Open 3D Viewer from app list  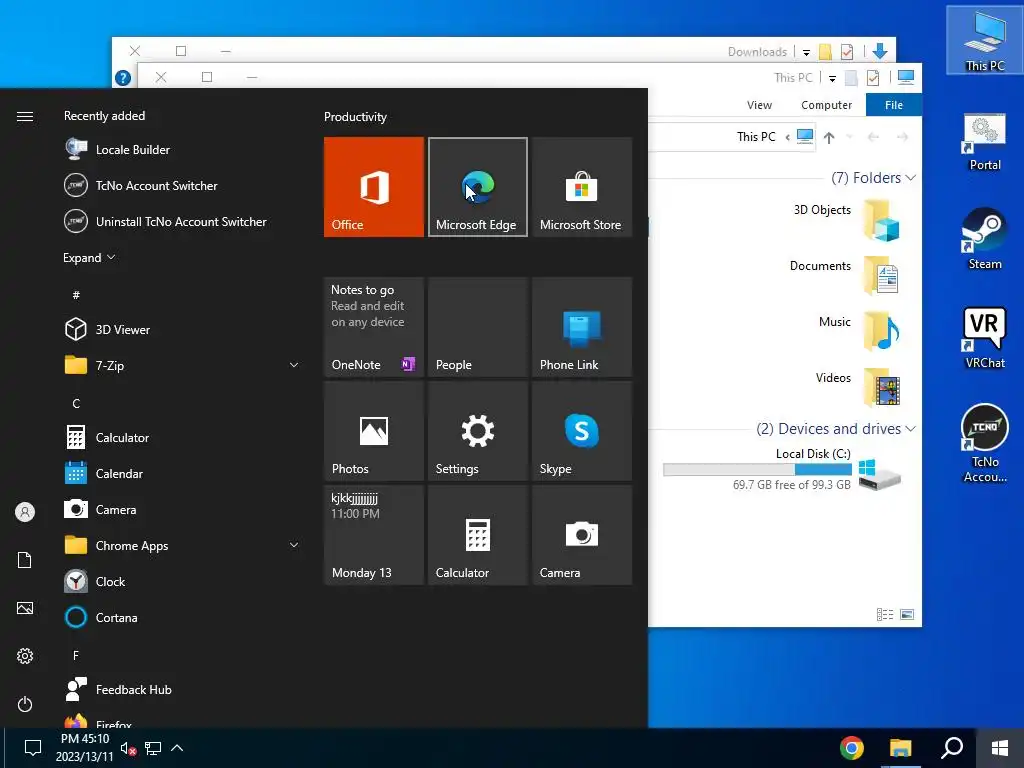point(183,329)
